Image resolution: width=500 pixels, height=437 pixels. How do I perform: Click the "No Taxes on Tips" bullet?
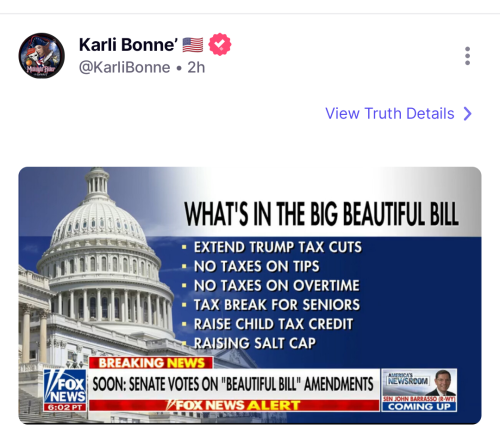[x=257, y=266]
